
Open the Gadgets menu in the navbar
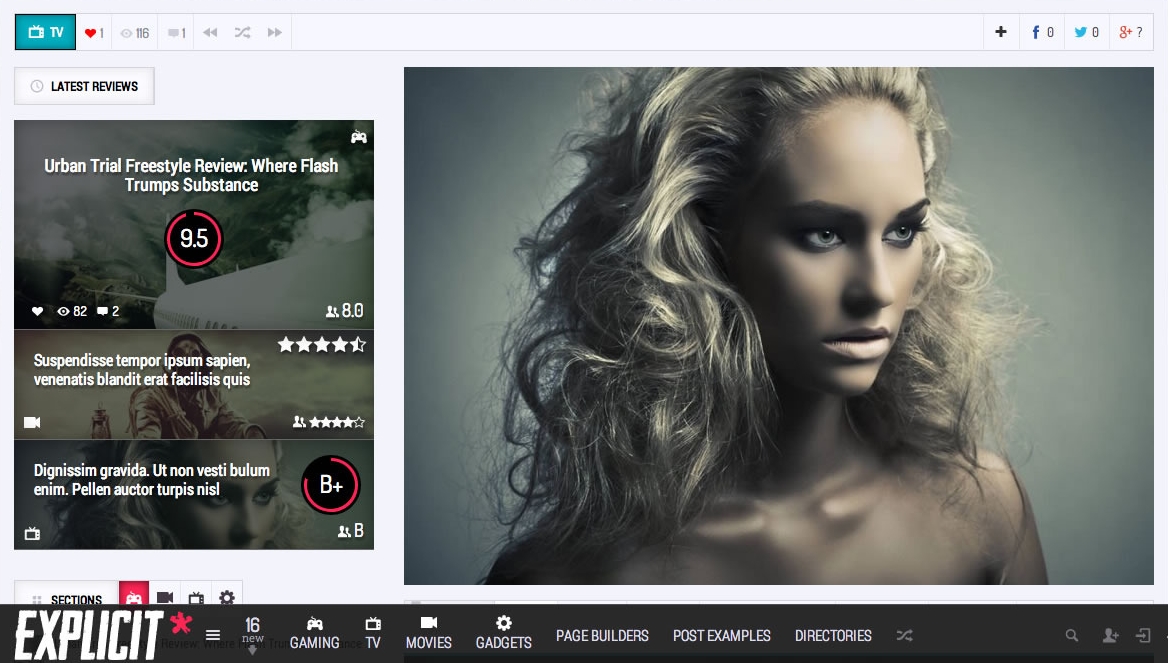tap(504, 633)
